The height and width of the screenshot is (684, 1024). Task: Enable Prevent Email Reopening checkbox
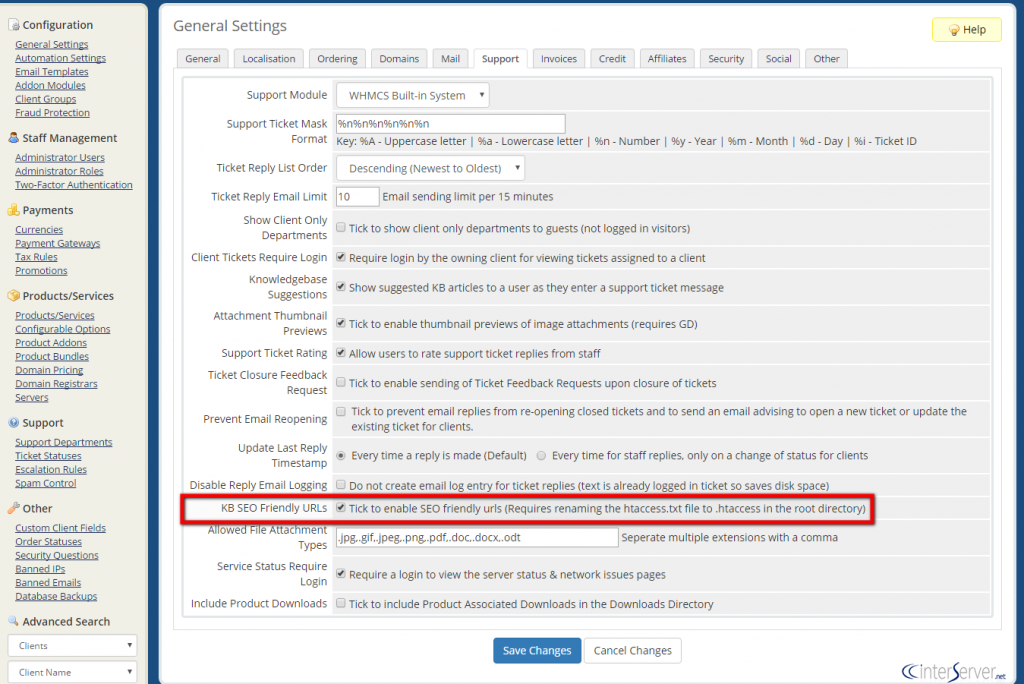[x=341, y=411]
